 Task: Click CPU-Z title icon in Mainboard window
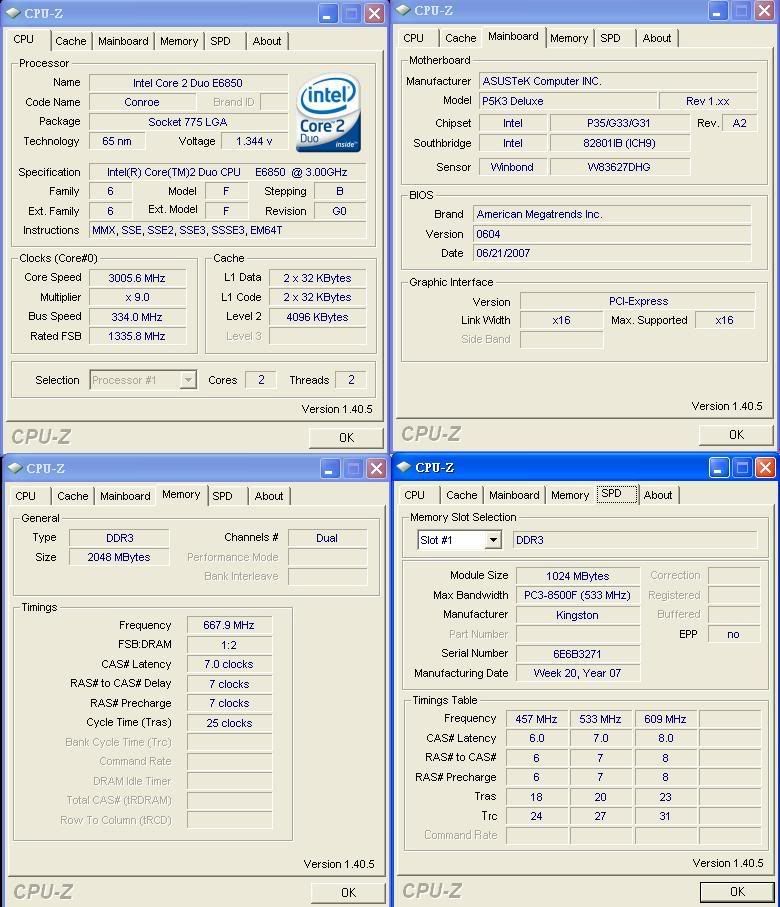point(403,10)
